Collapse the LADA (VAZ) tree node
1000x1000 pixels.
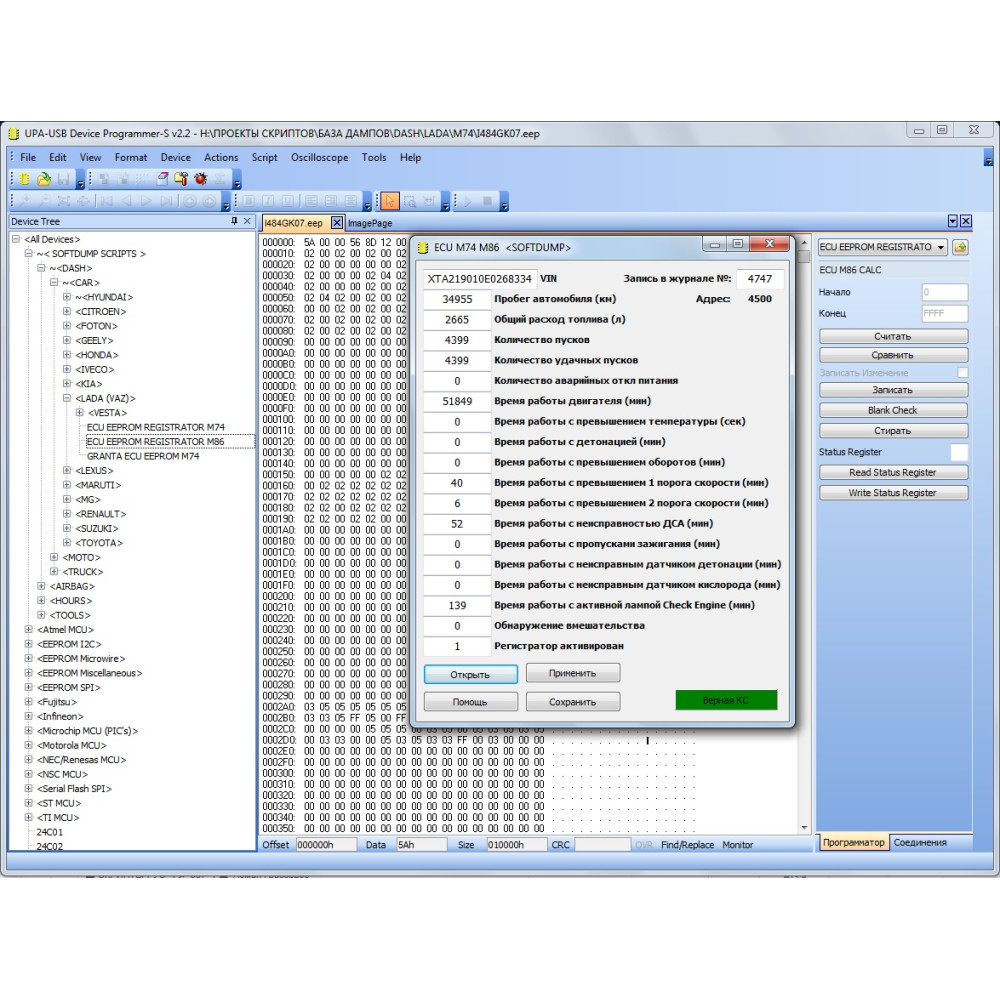pyautogui.click(x=67, y=398)
